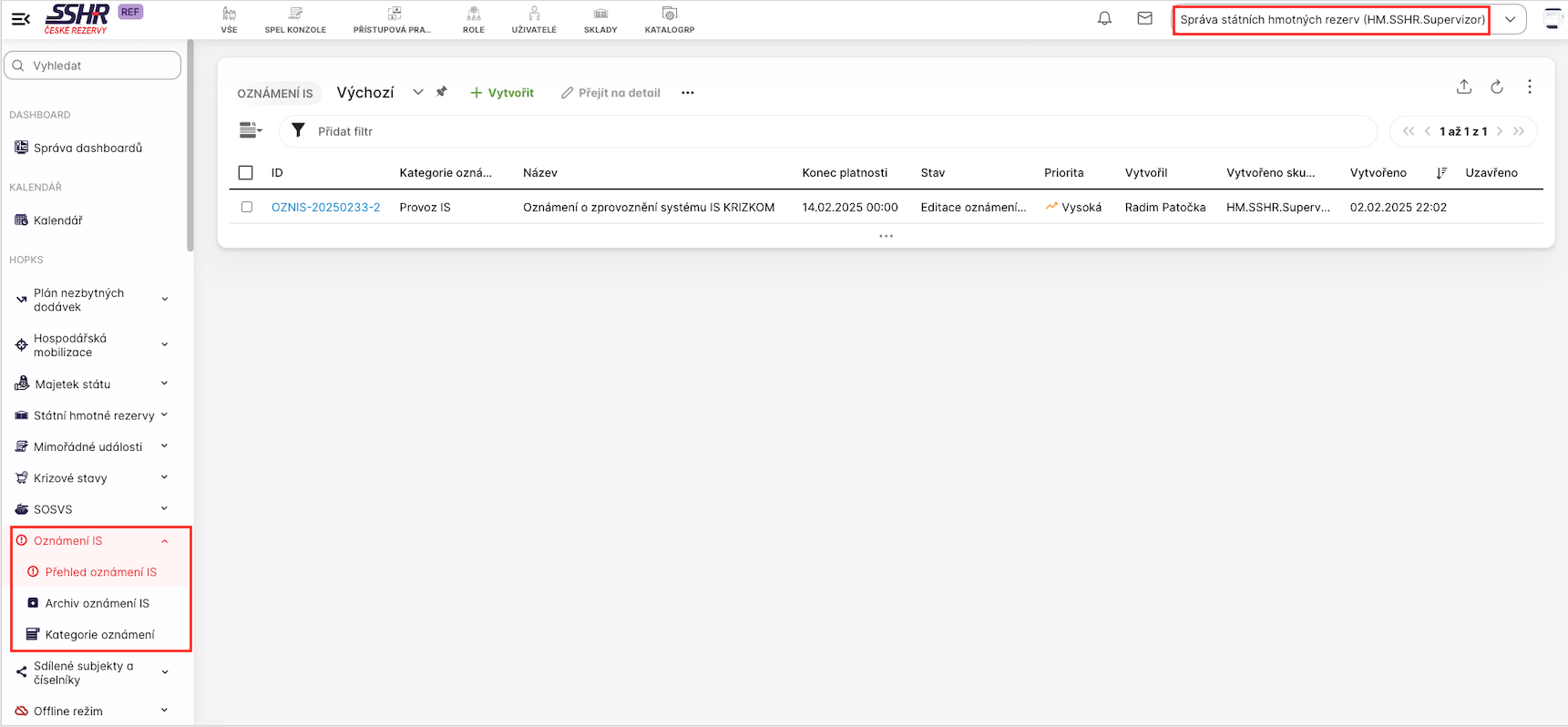Open Archiv oznámení IS

(97, 603)
